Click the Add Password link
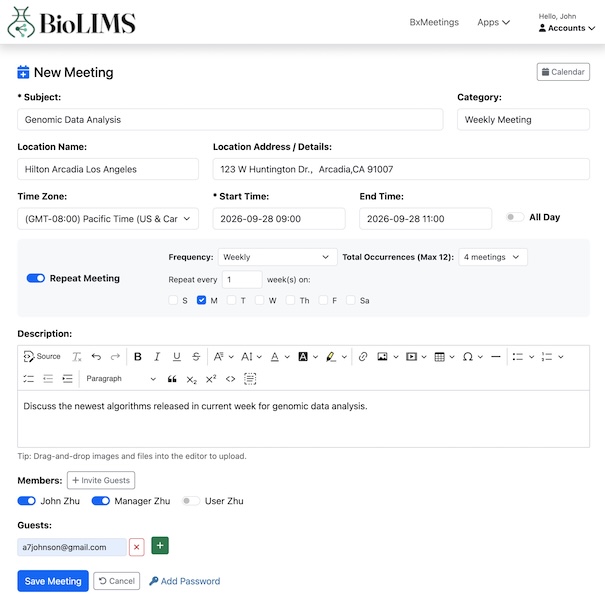605x600 pixels. (185, 581)
